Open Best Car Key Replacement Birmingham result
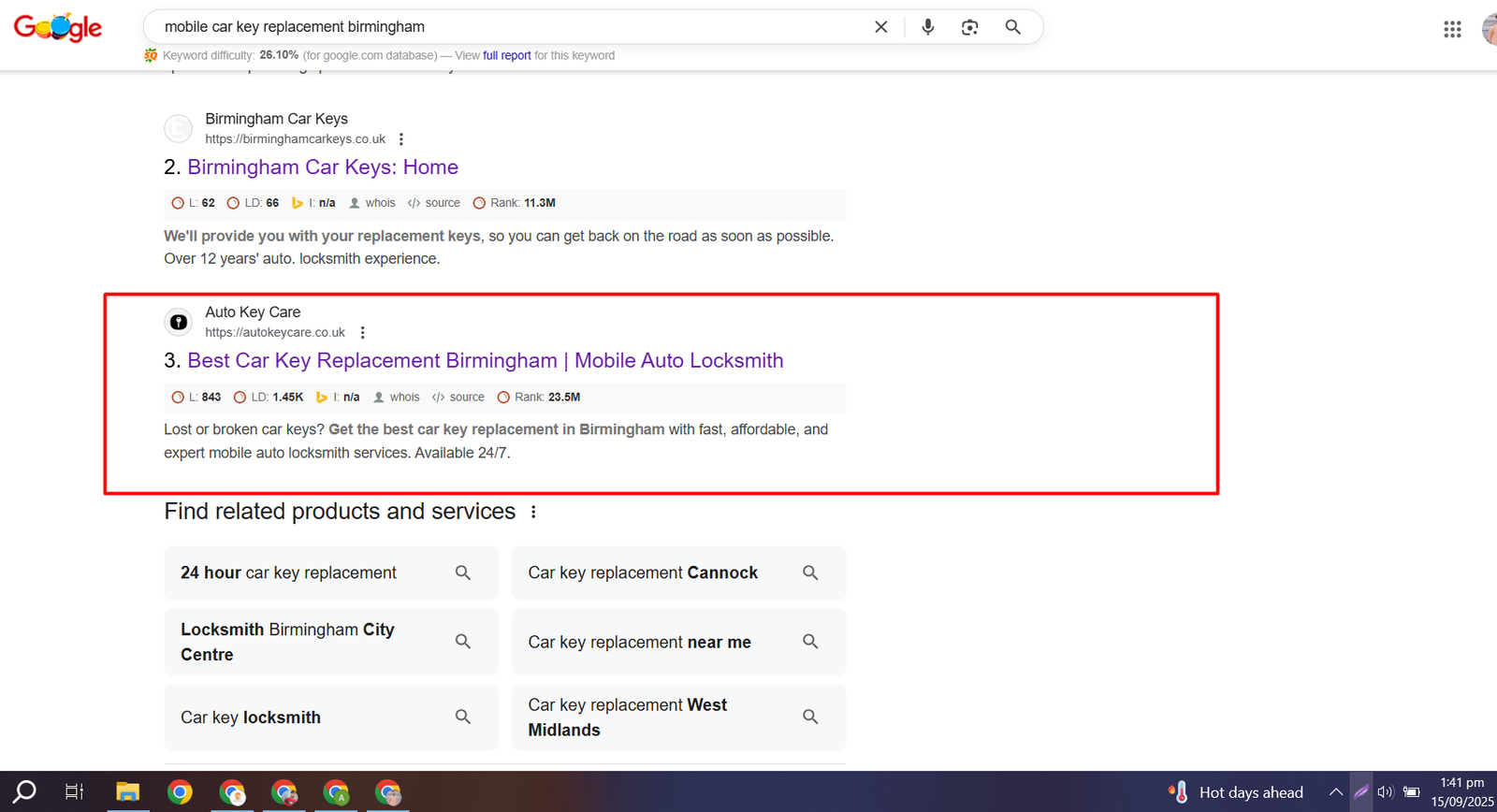Image resolution: width=1497 pixels, height=812 pixels. pos(485,361)
